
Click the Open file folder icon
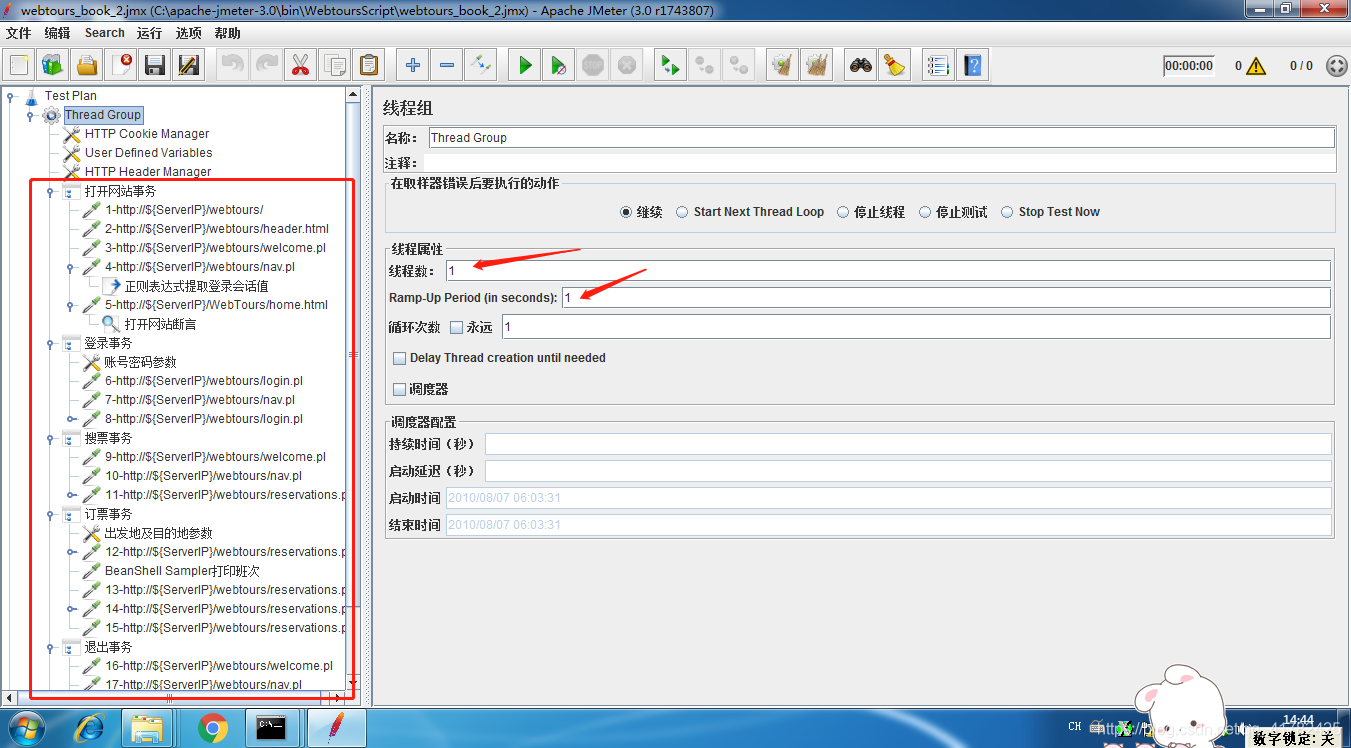(87, 66)
